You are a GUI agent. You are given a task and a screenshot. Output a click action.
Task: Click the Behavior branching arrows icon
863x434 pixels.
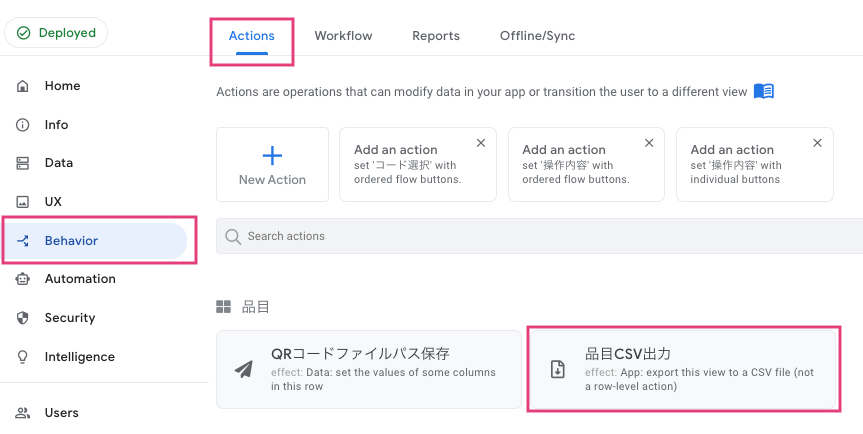click(x=23, y=241)
